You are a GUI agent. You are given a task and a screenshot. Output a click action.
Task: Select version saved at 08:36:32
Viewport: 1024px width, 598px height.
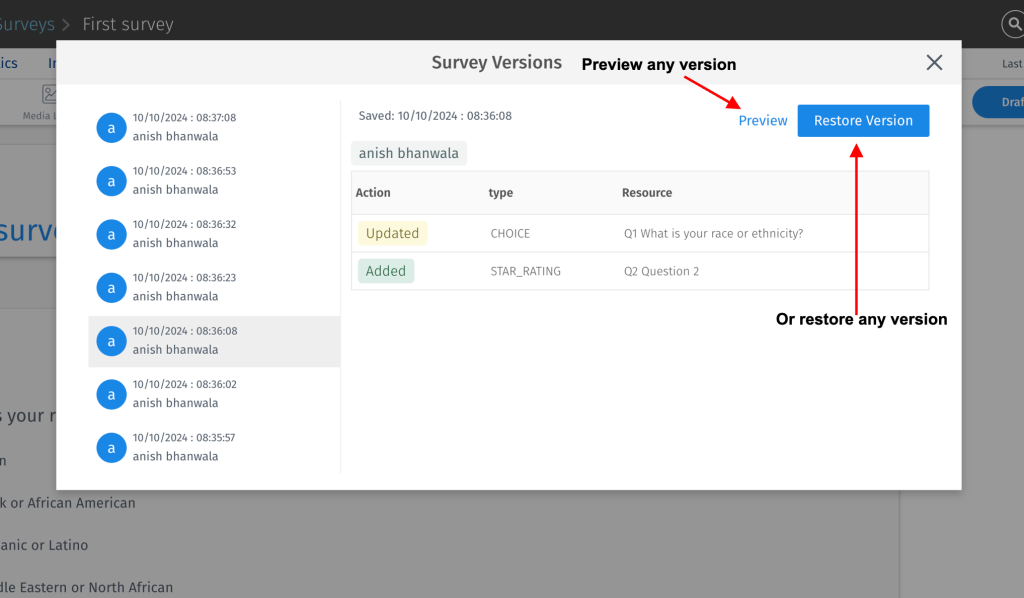click(x=214, y=234)
